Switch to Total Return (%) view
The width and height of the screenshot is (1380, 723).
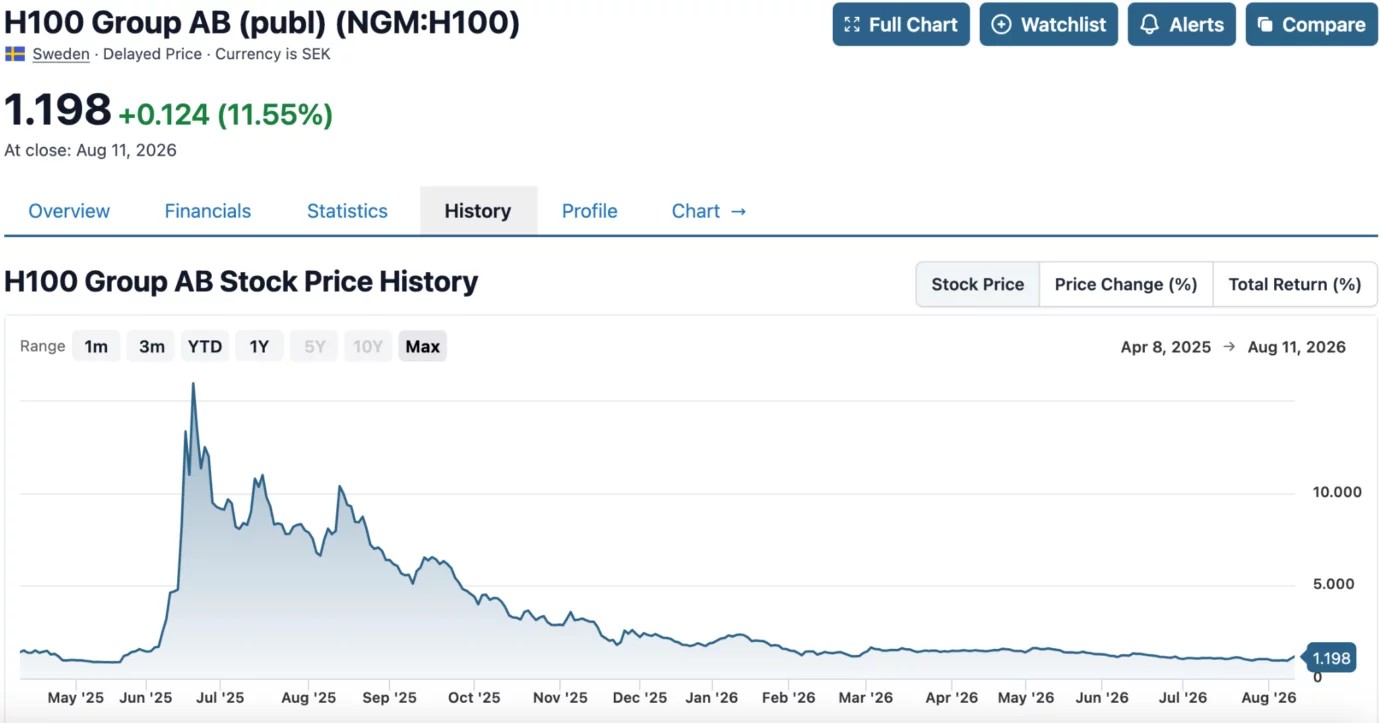pos(1295,284)
